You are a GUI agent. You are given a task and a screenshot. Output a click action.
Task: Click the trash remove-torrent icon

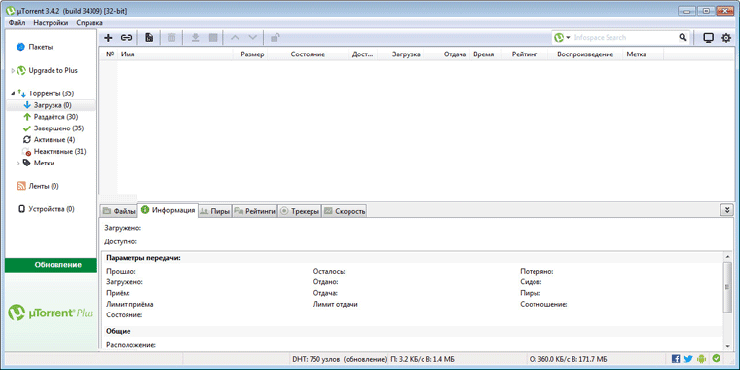tap(172, 38)
